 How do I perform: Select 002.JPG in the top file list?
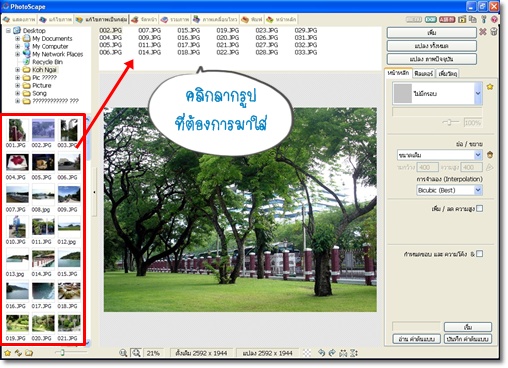click(x=111, y=30)
